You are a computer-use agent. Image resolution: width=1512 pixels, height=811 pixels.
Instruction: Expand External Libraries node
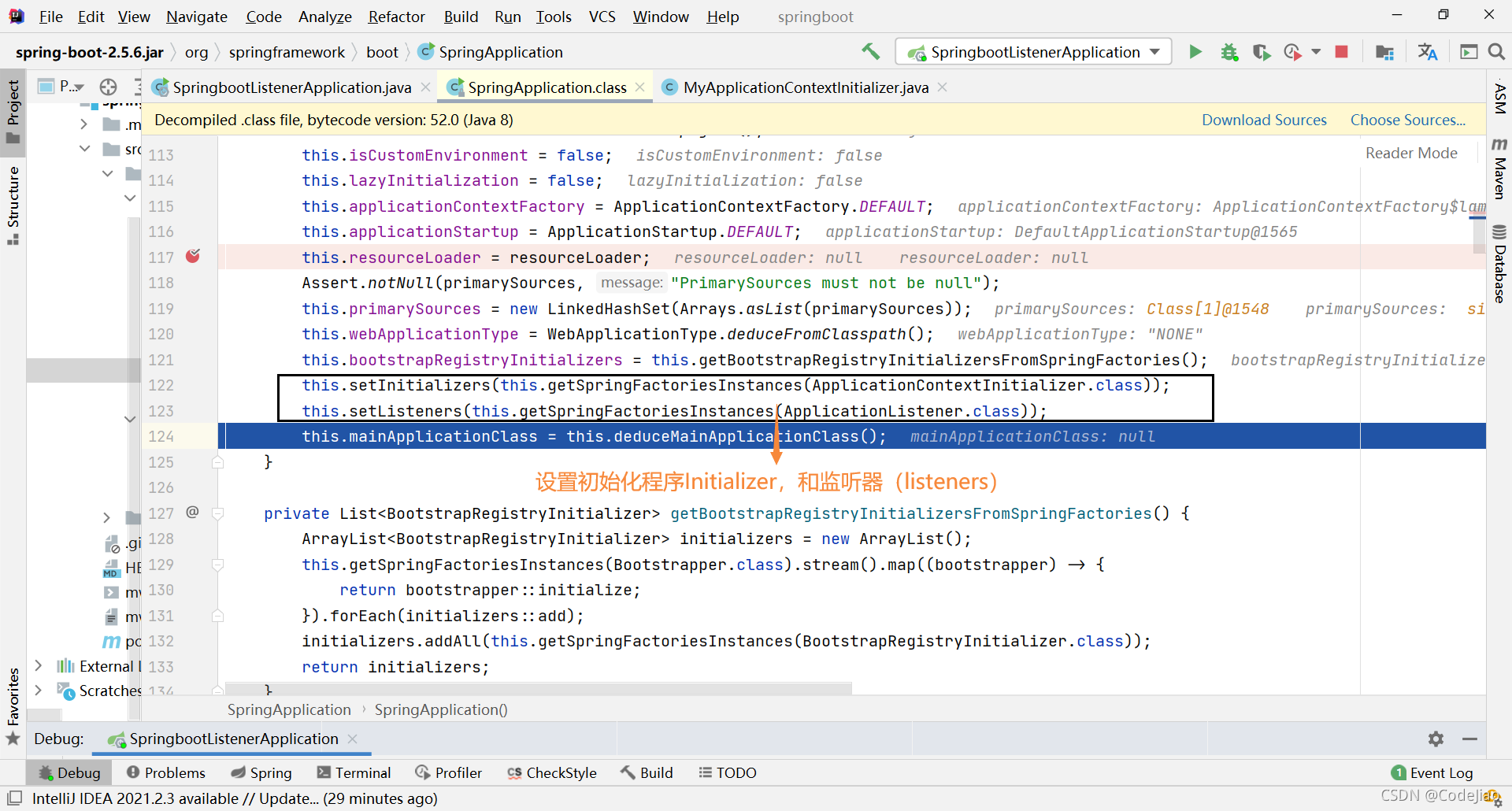[38, 666]
